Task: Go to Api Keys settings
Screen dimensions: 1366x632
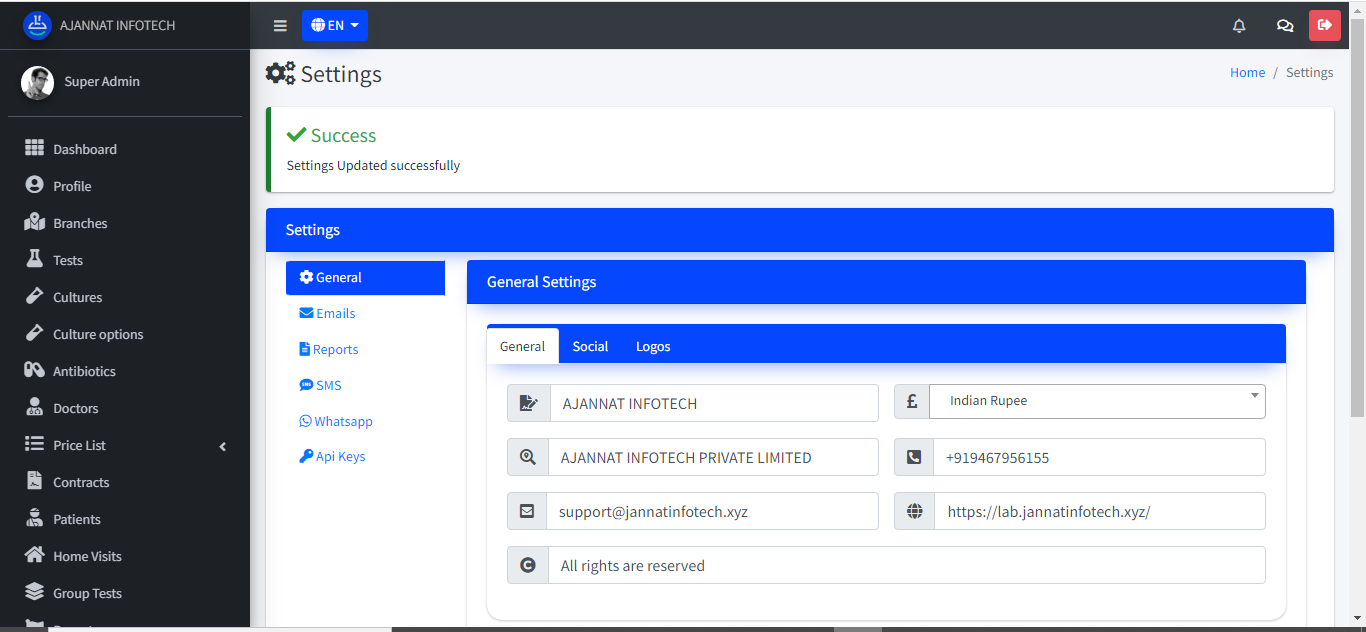Action: tap(340, 456)
